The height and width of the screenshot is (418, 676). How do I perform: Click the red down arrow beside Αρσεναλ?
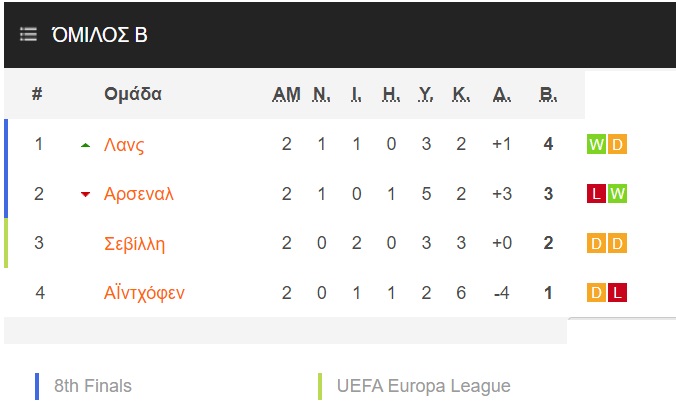tap(85, 194)
